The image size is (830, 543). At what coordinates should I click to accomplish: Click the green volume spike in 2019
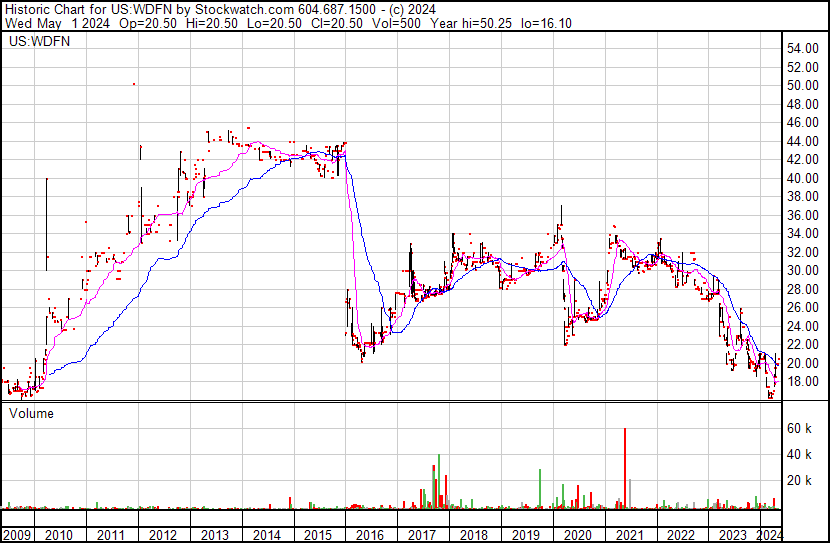[x=540, y=489]
